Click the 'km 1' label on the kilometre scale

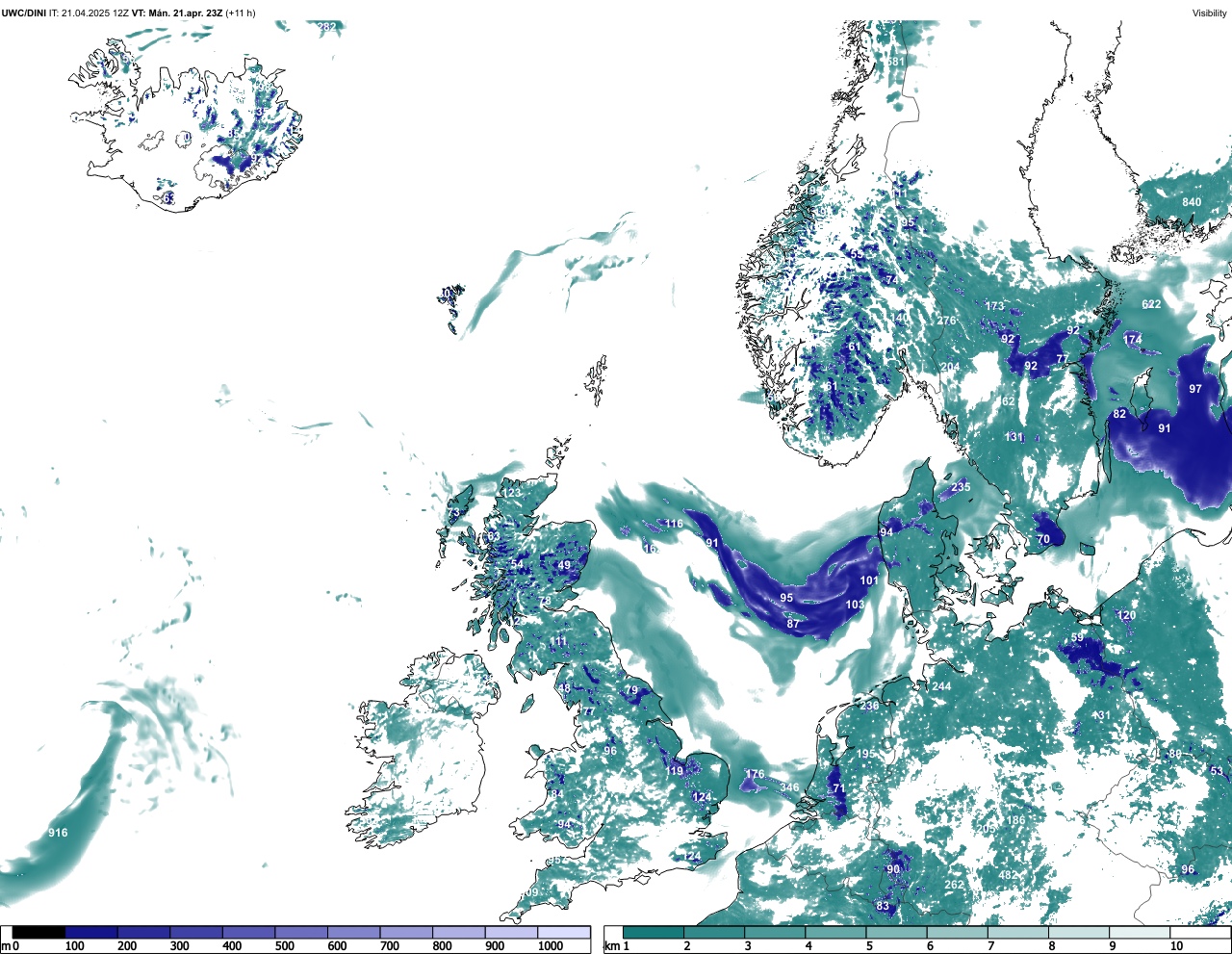click(x=615, y=946)
